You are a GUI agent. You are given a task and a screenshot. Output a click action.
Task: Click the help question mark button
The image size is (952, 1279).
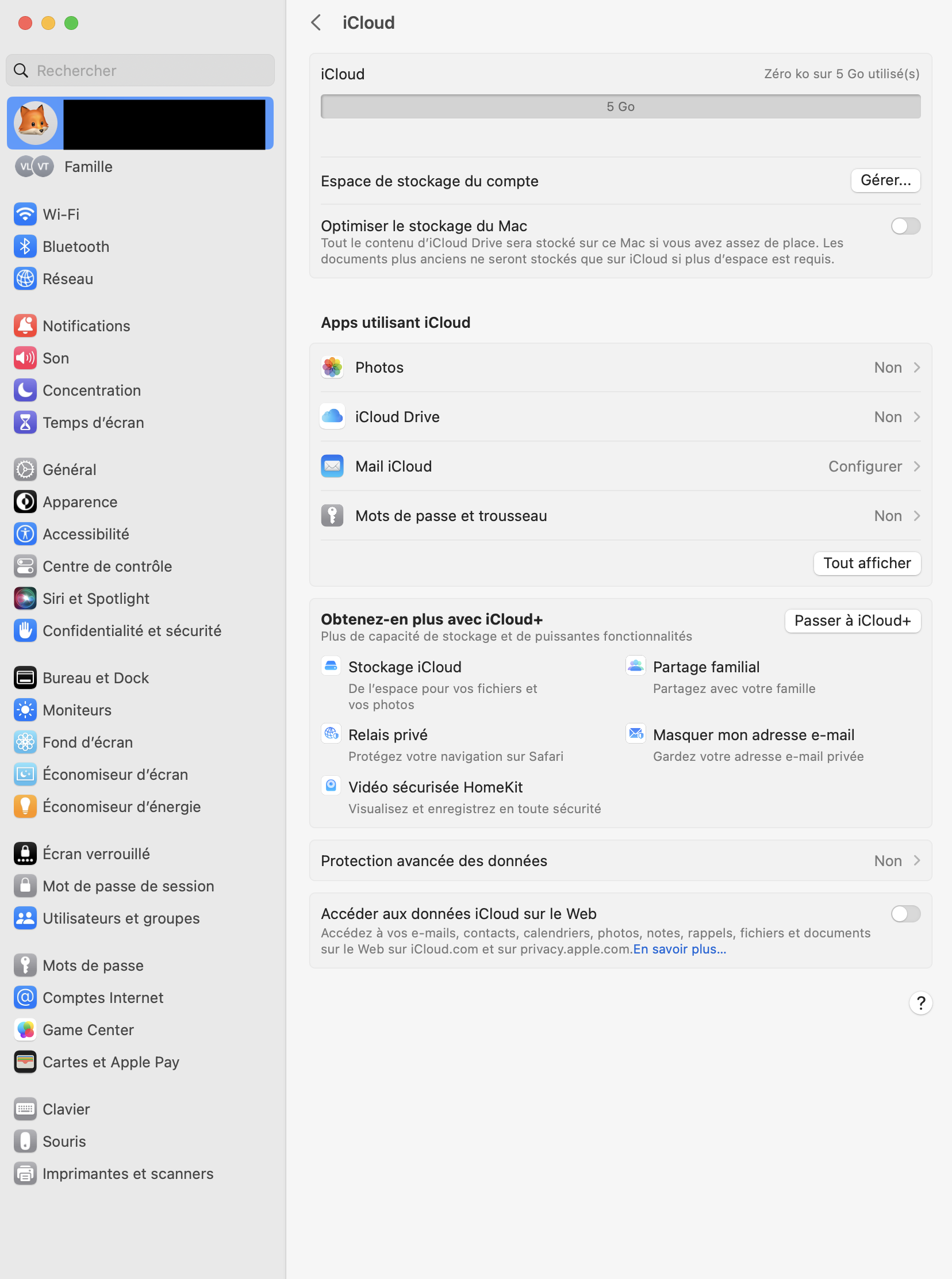(921, 1004)
